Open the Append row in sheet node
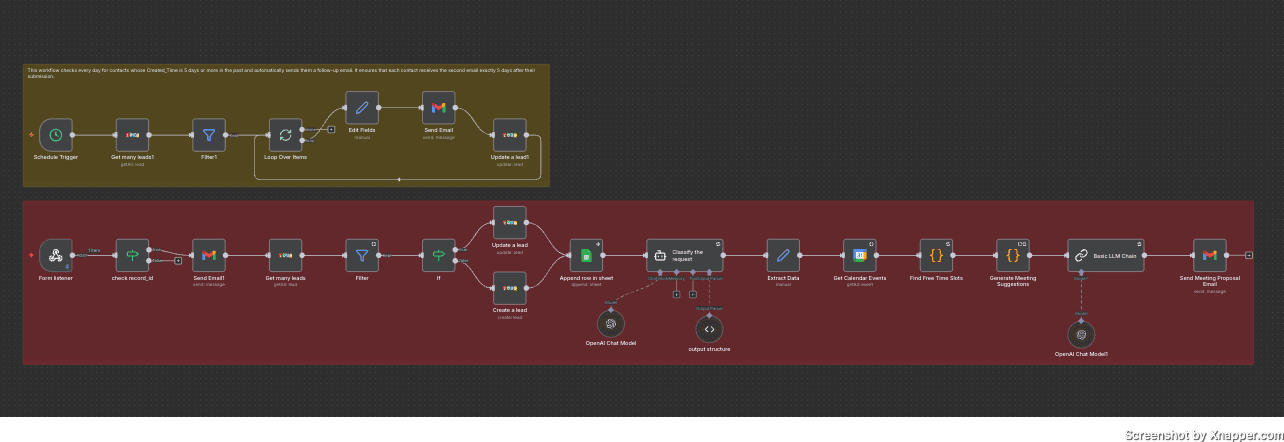This screenshot has width=1284, height=442. (x=587, y=255)
